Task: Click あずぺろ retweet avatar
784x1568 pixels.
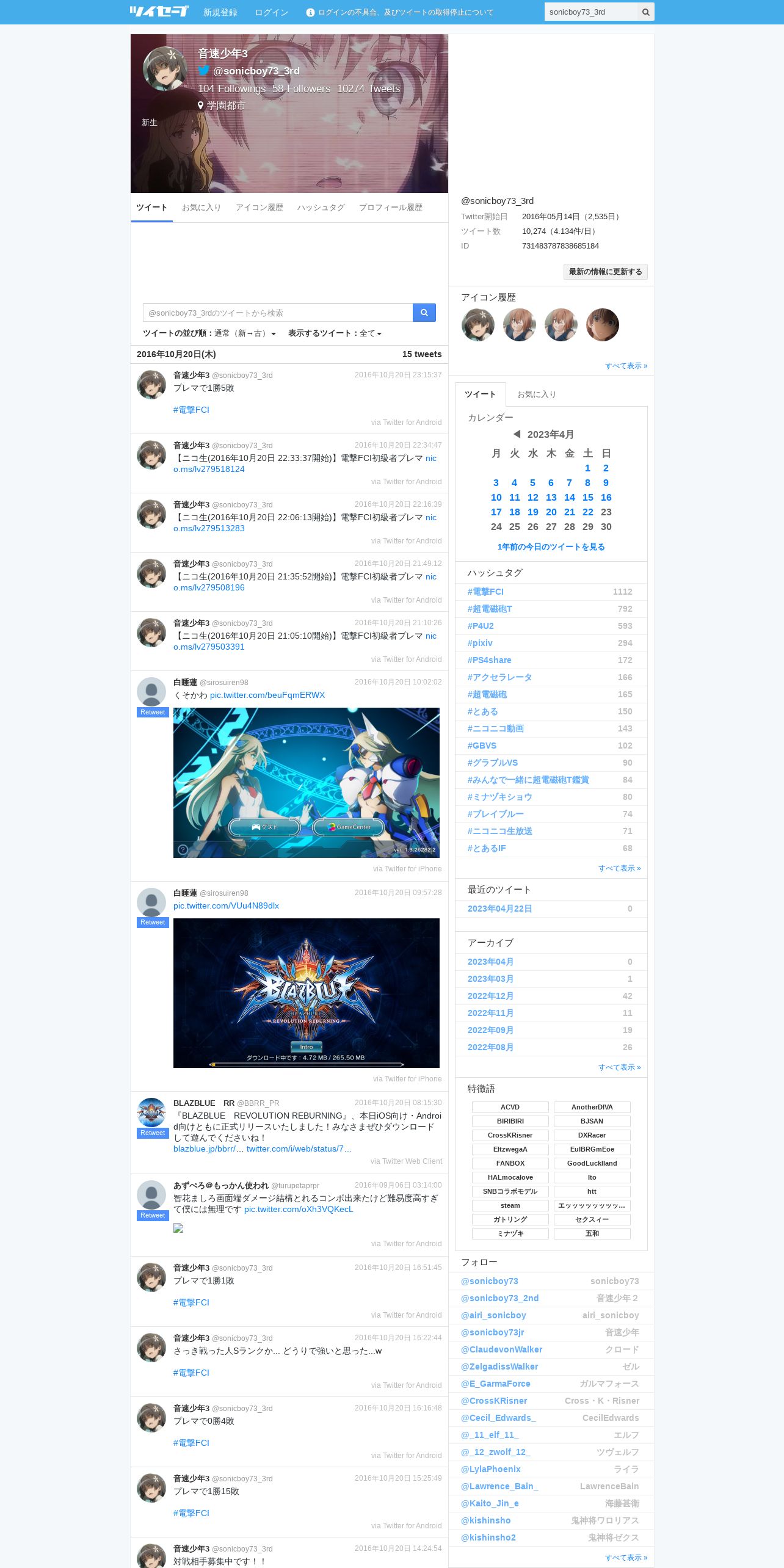Action: [151, 1195]
